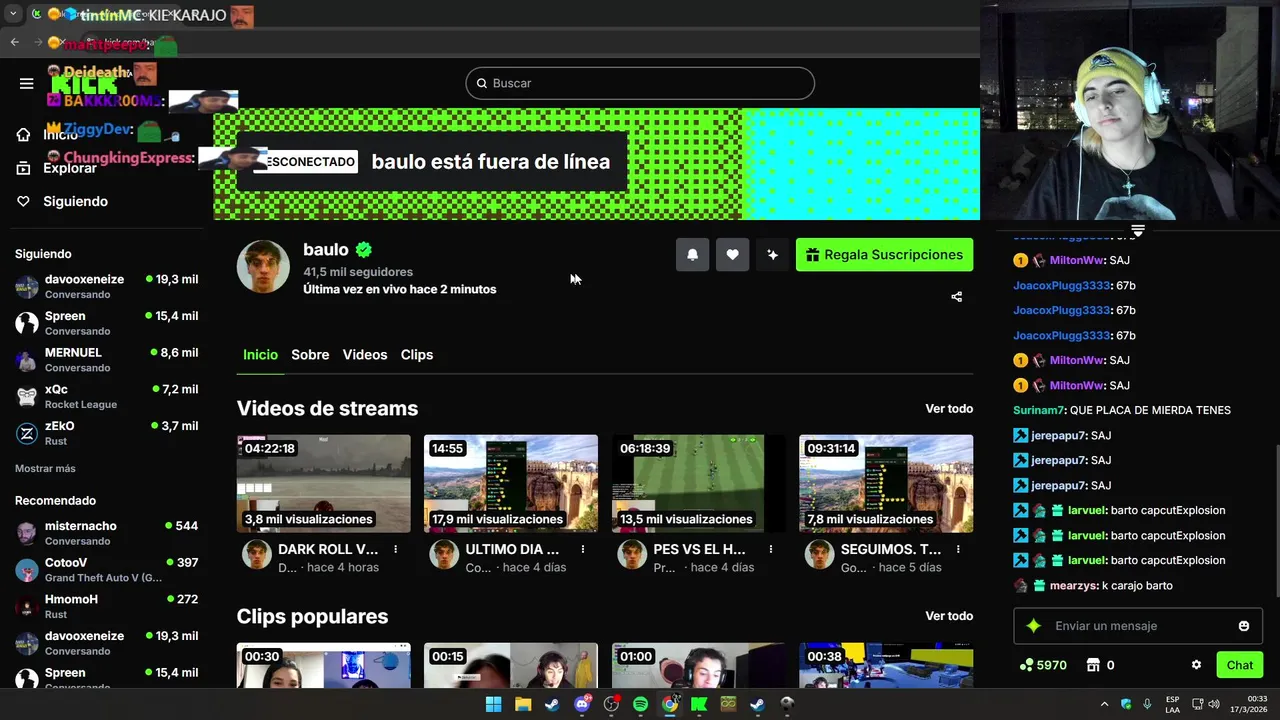
Task: Click the Buscar search field
Action: coord(640,83)
